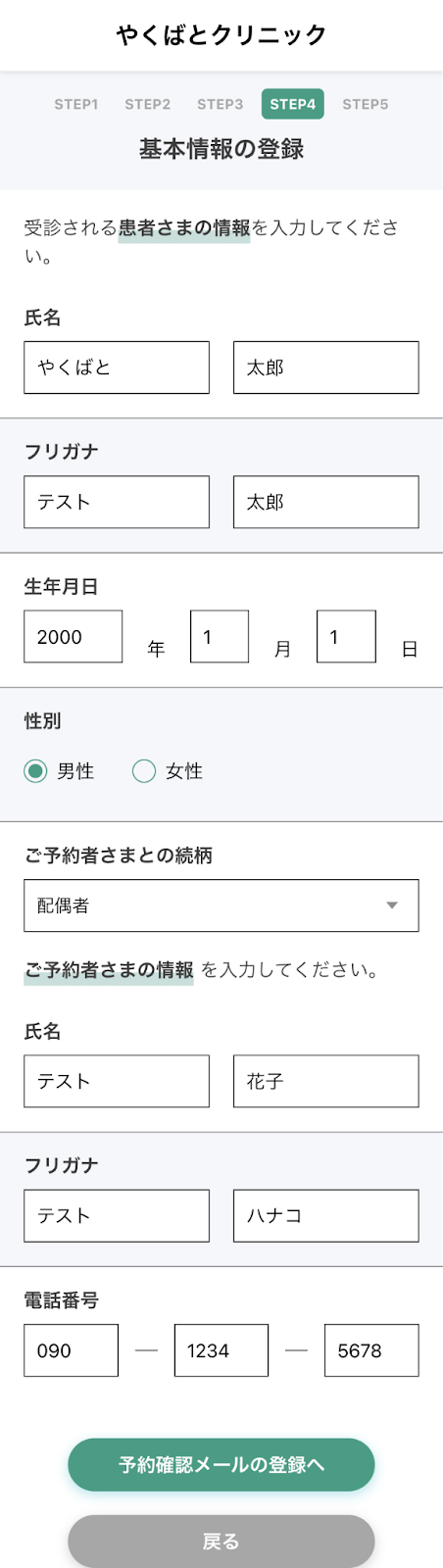The image size is (443, 1568).
Task: Click the phone number field showing 090
Action: tap(72, 1350)
